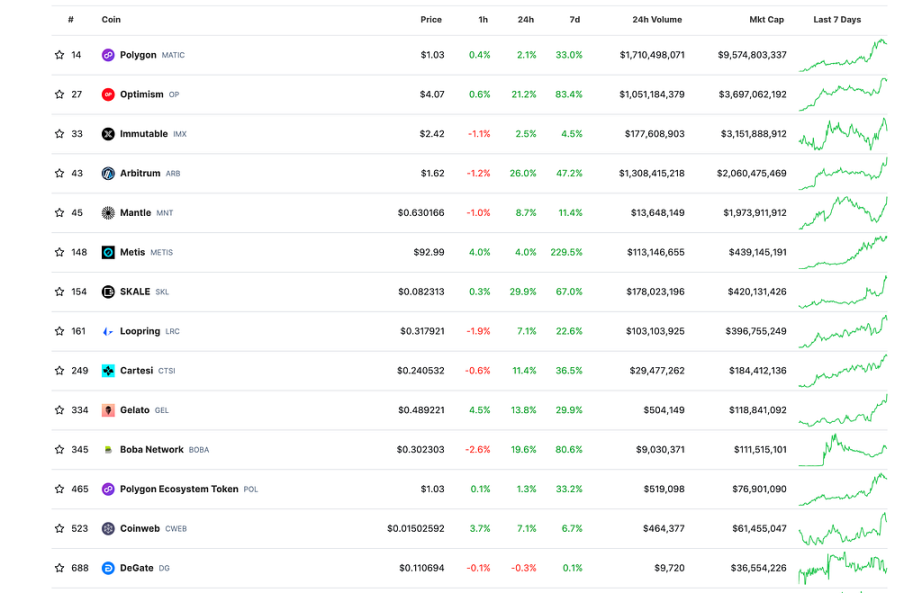Click Arbitrum market cap $2,060,475,469
The image size is (922, 593).
[751, 173]
